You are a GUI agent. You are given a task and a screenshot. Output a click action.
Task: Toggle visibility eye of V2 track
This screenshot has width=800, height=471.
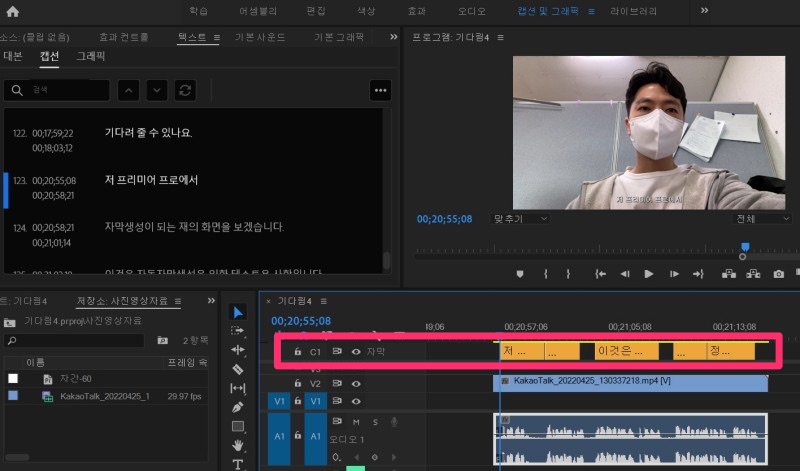click(x=356, y=383)
